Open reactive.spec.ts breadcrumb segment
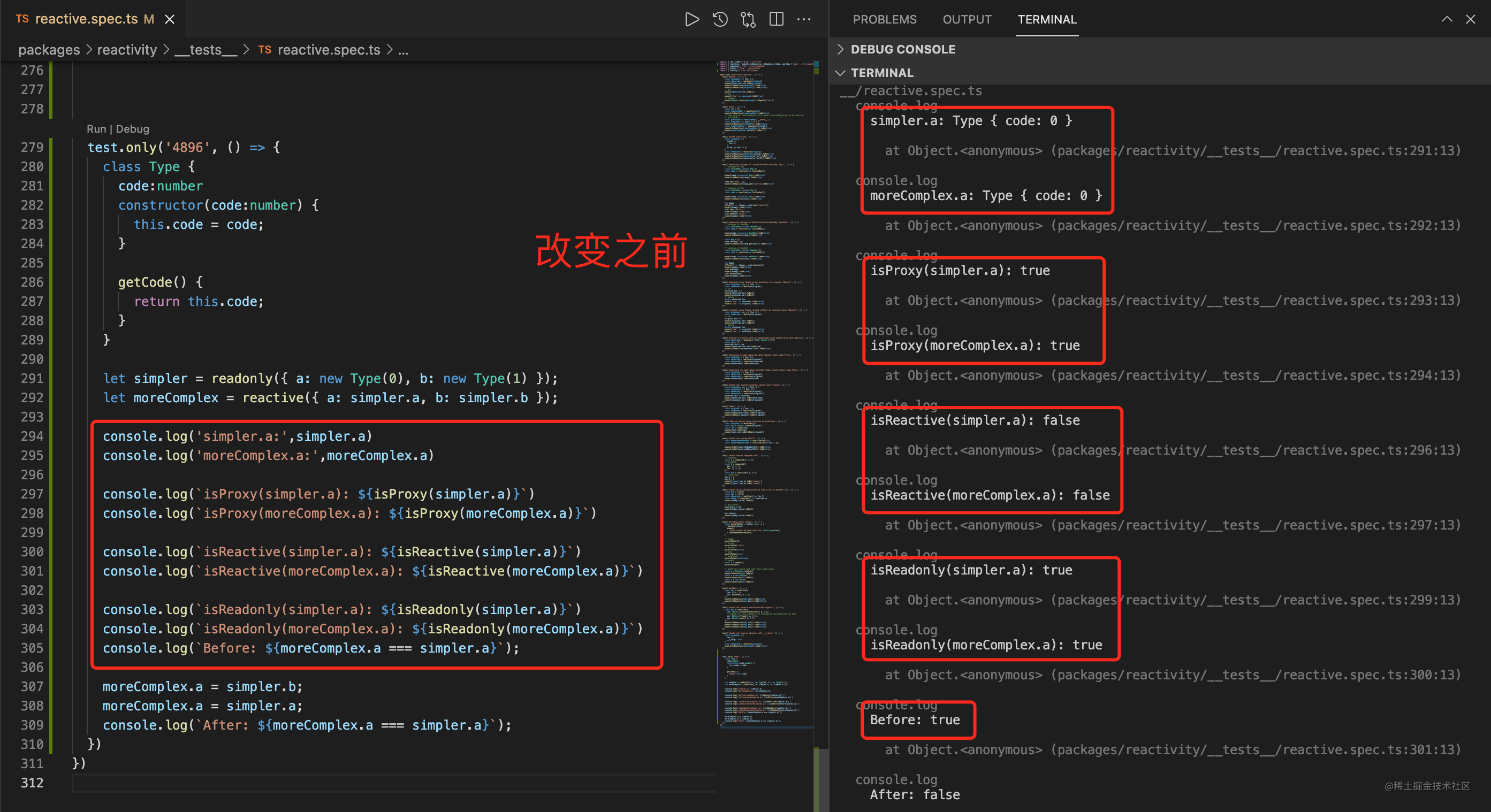Screen dimensions: 1491x812 coord(329,50)
